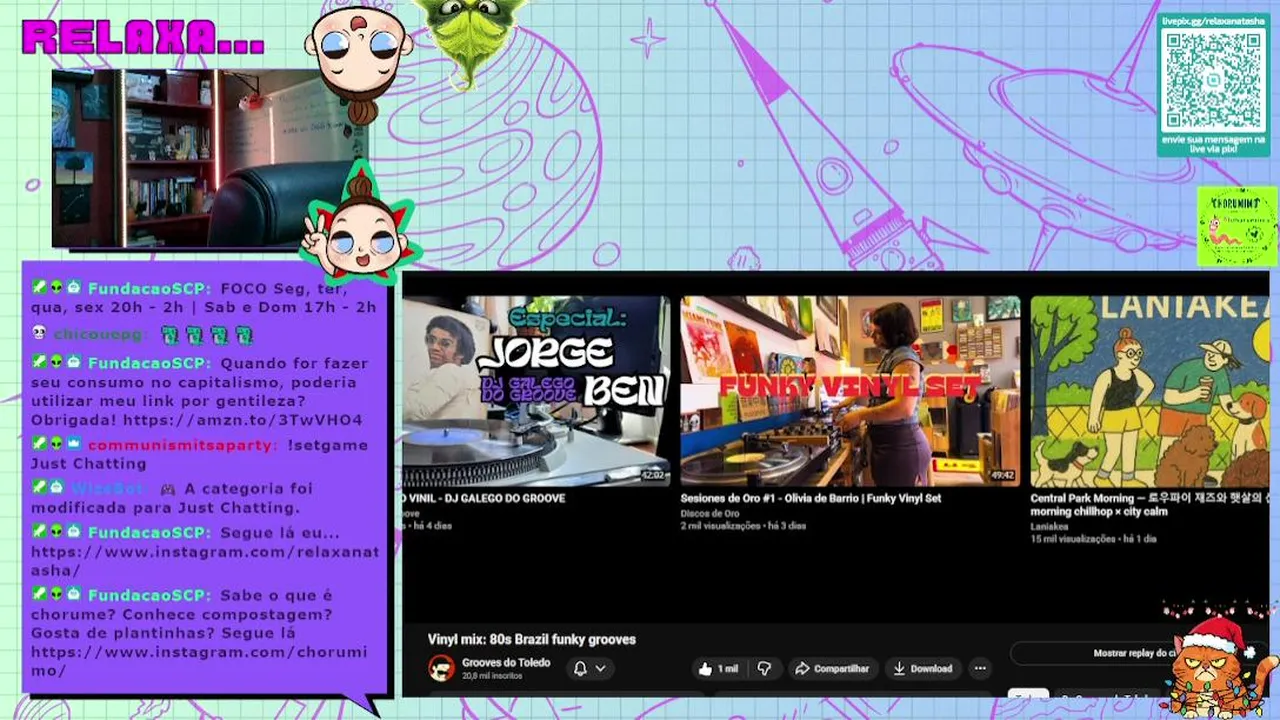Click the chicouepg chat username
The height and width of the screenshot is (720, 1280).
(97, 335)
